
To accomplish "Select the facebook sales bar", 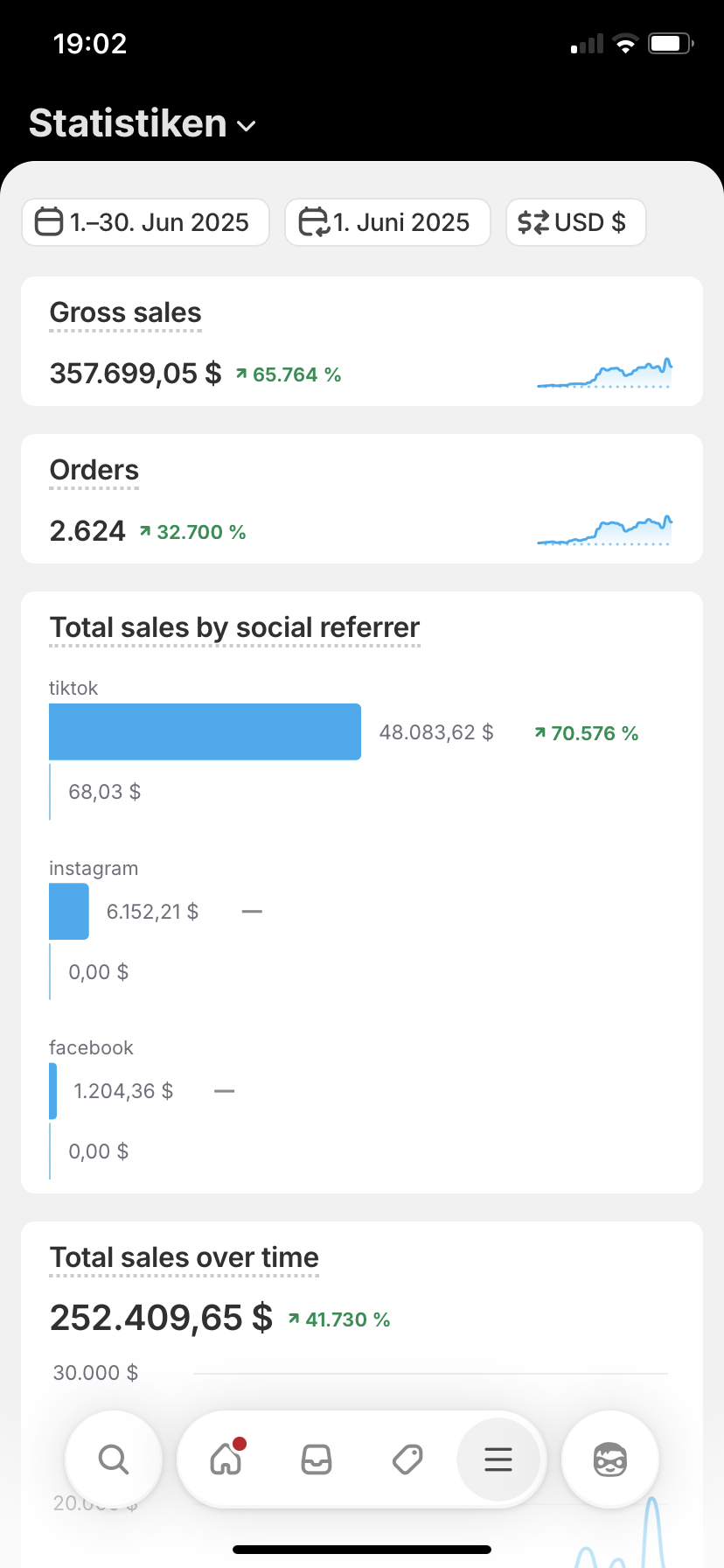I will 53,1091.
